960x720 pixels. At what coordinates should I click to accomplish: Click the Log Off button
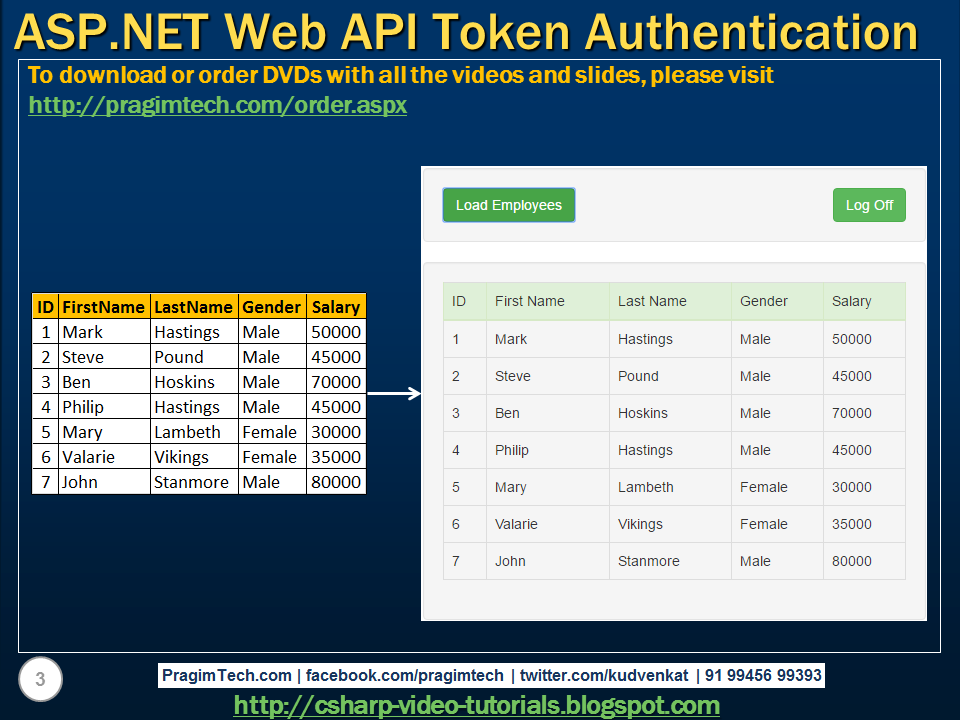coord(869,205)
